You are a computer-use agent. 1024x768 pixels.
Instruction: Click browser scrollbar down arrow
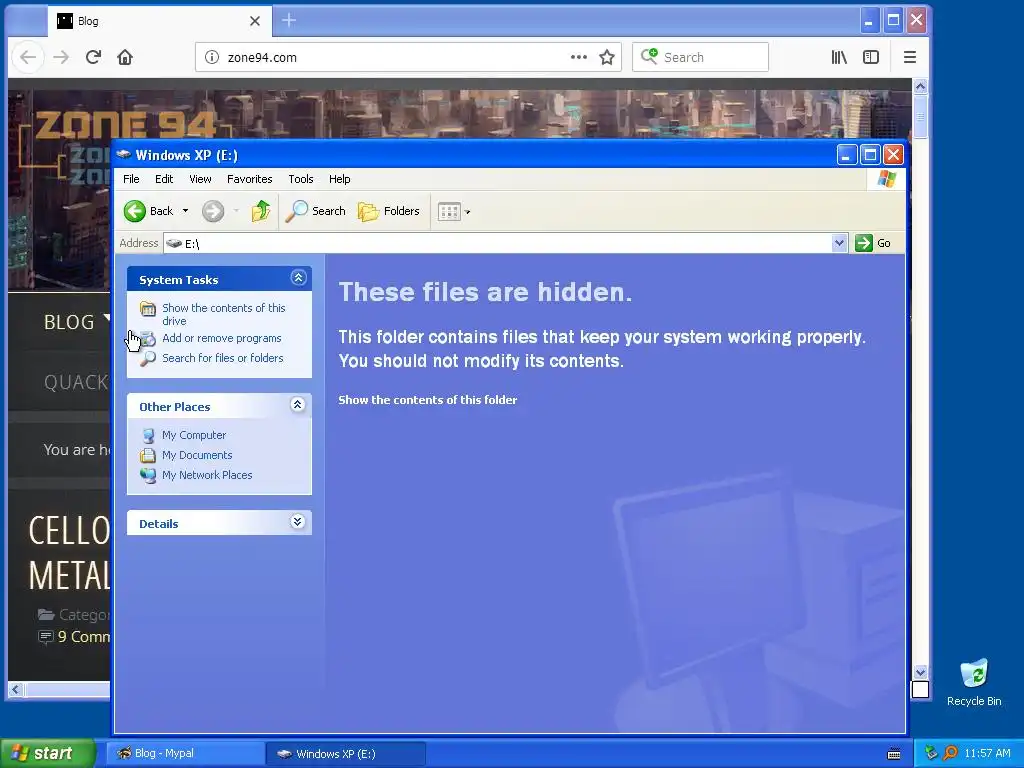(x=920, y=673)
